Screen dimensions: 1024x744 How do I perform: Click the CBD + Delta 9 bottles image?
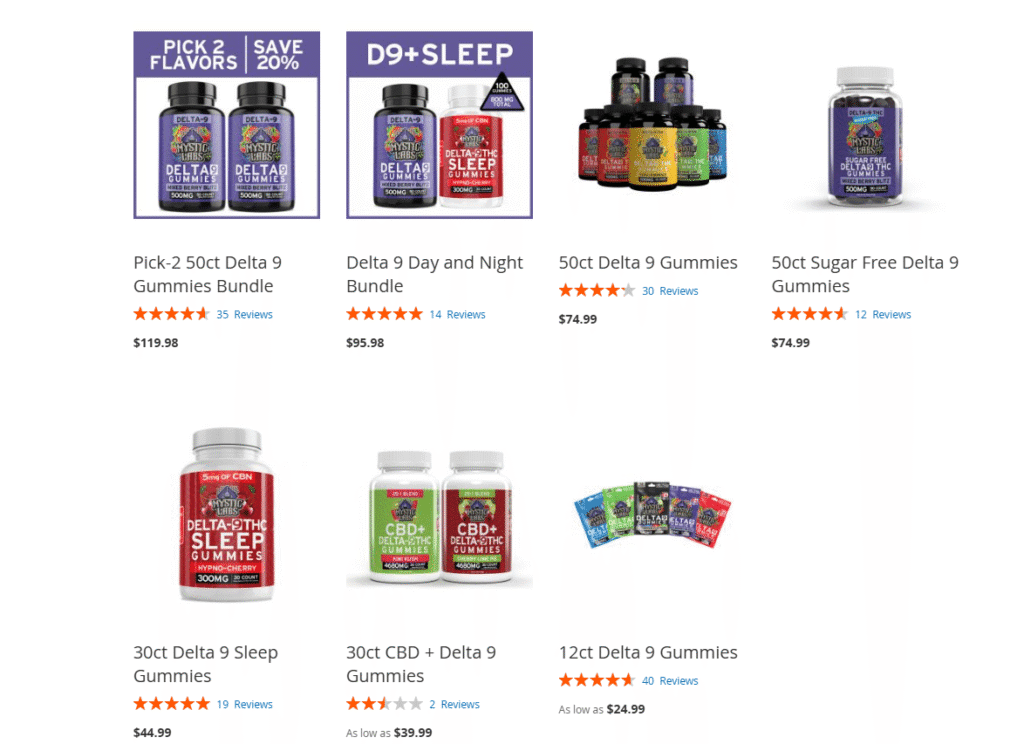[x=440, y=517]
